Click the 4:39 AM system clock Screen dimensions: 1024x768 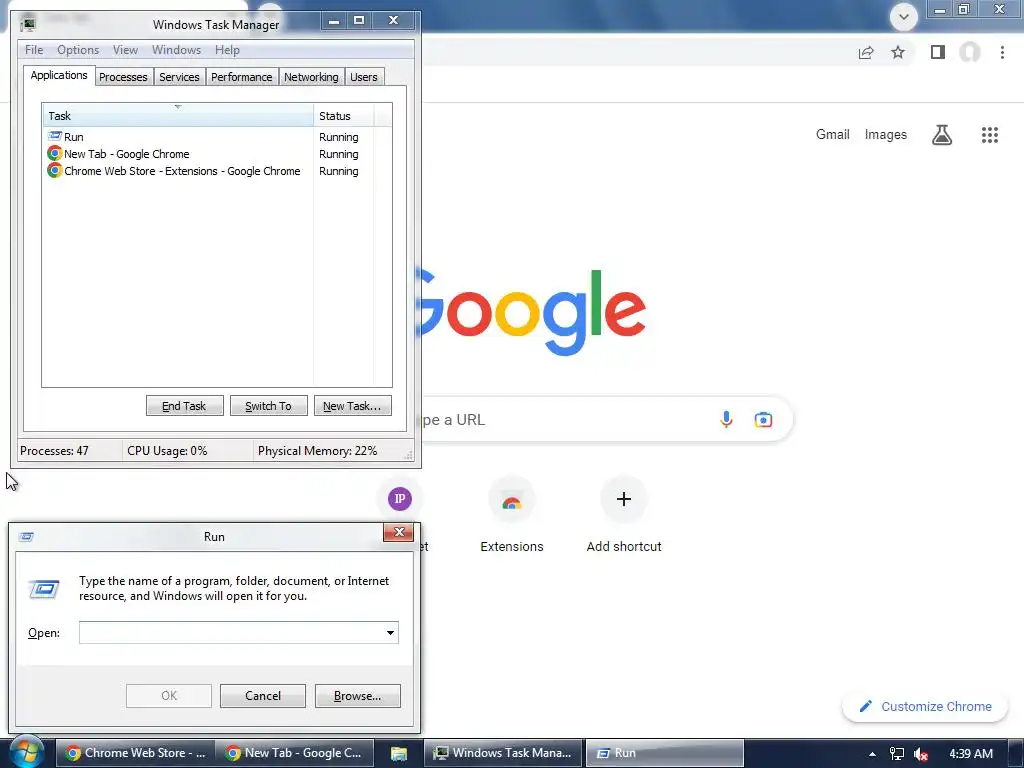point(970,754)
